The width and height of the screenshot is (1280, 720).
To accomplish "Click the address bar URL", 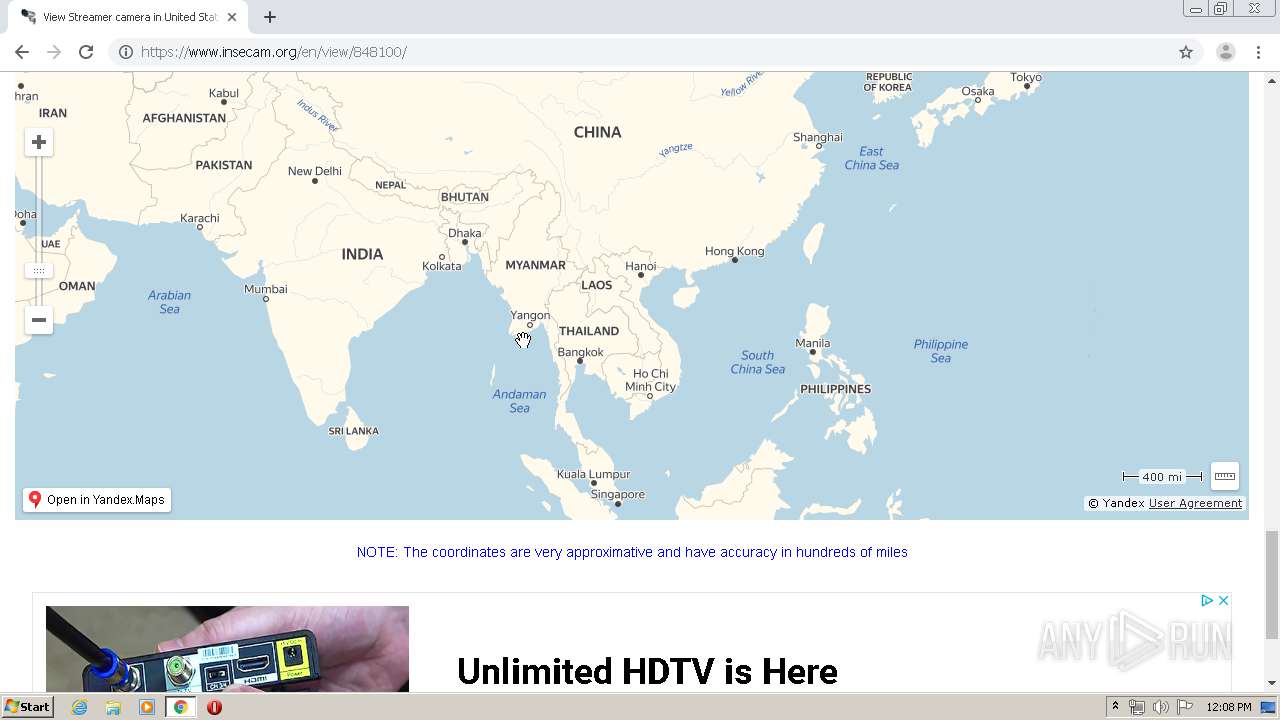I will [x=273, y=52].
